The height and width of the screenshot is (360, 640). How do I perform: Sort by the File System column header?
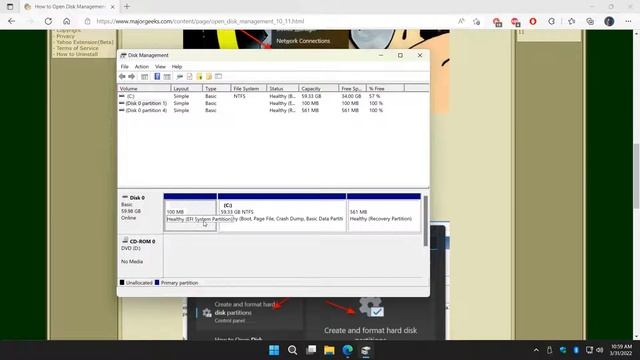tap(249, 89)
